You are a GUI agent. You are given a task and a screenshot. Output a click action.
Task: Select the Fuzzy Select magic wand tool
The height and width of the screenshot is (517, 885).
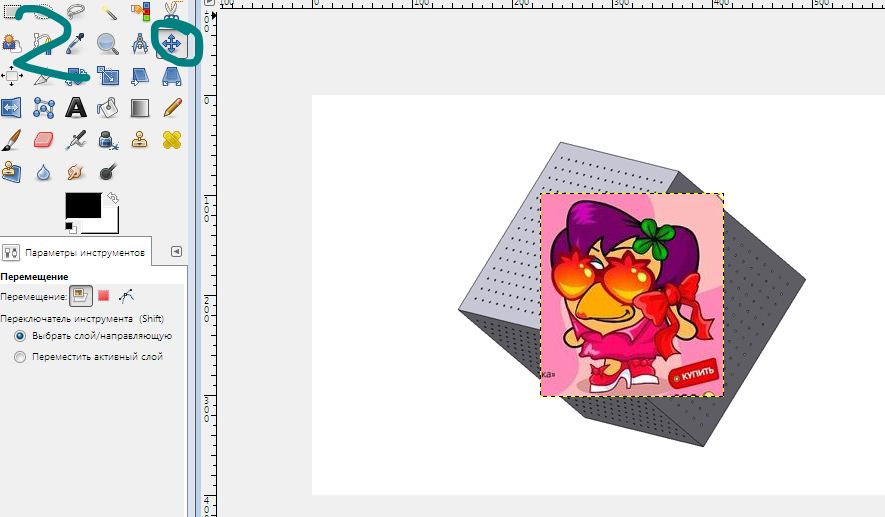pyautogui.click(x=107, y=10)
